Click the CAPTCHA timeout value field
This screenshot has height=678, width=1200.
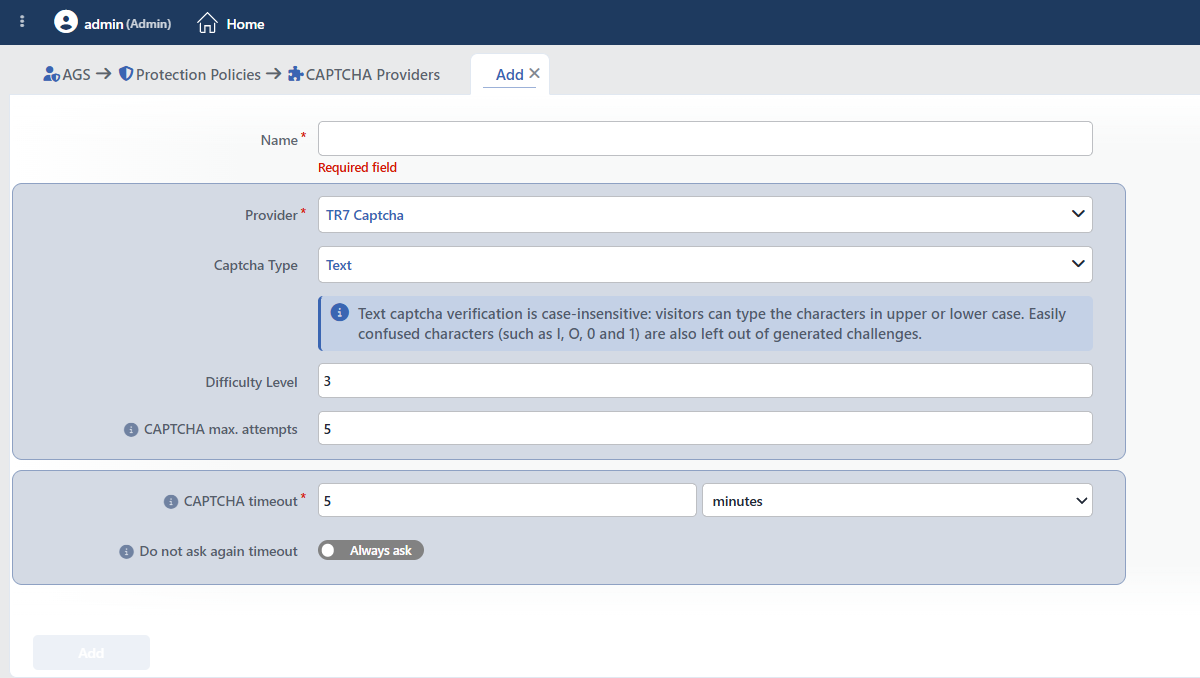(x=507, y=501)
